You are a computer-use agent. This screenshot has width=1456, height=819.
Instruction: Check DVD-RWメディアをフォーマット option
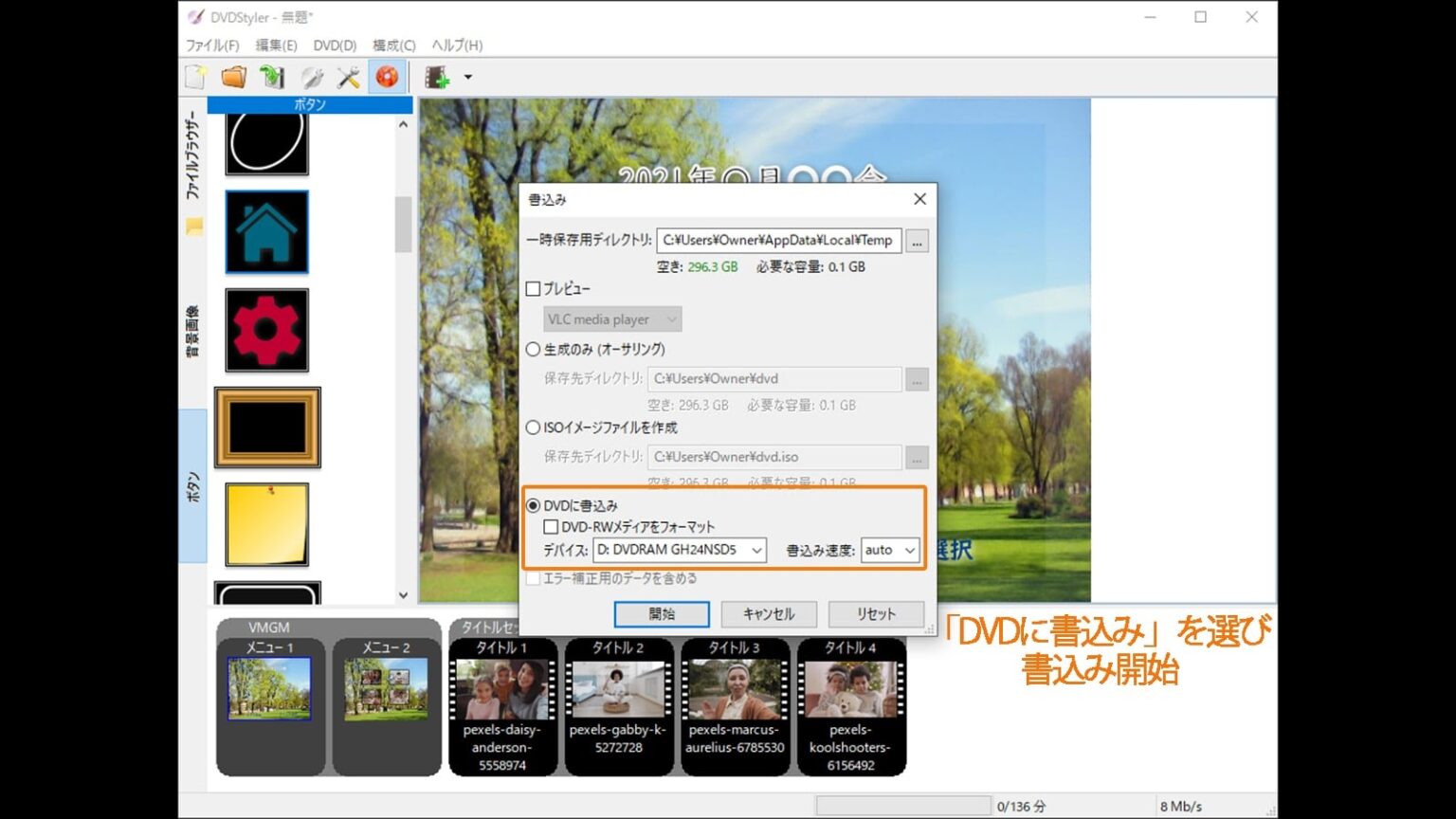tap(551, 527)
